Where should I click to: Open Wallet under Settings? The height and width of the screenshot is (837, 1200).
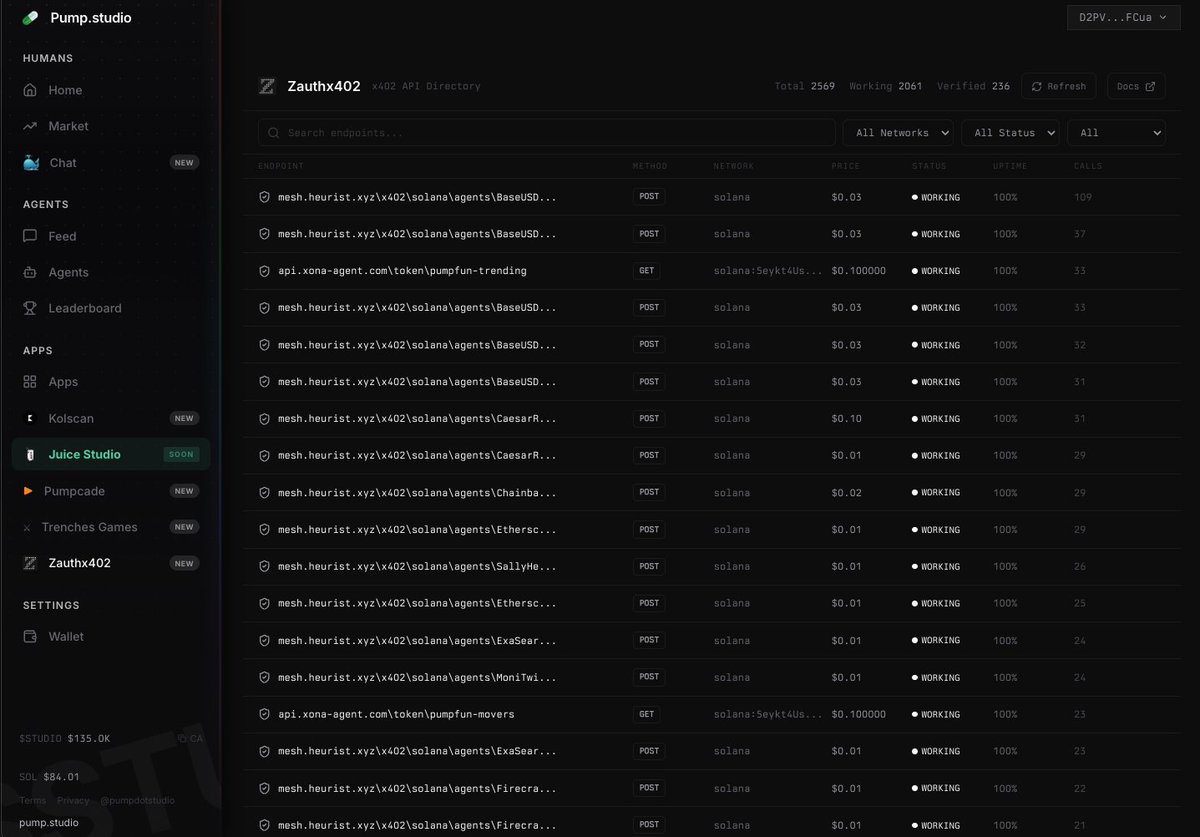[111, 636]
